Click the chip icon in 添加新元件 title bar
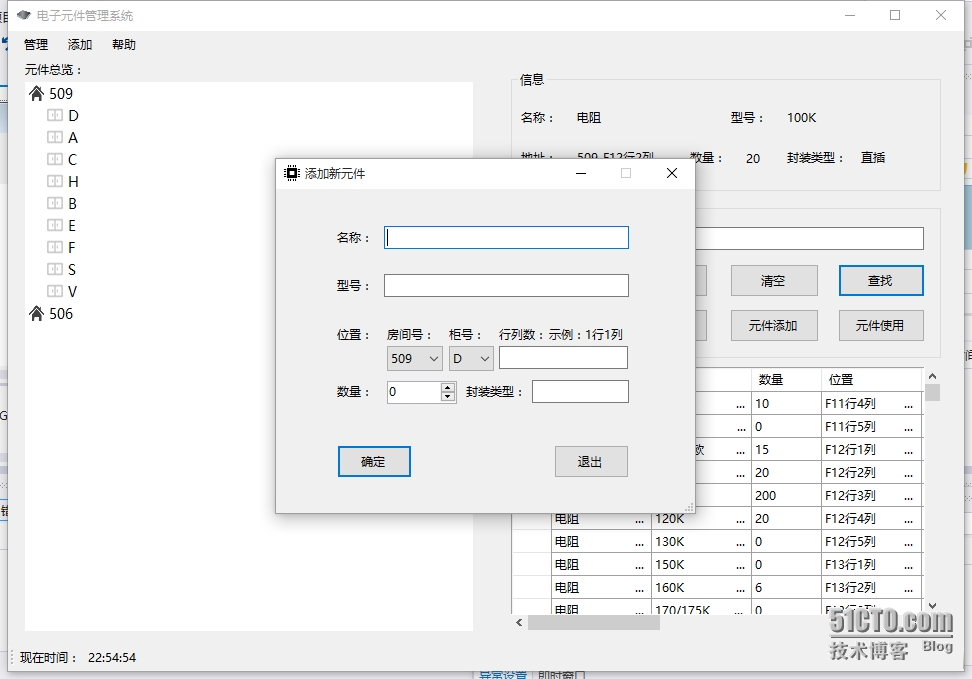 291,174
